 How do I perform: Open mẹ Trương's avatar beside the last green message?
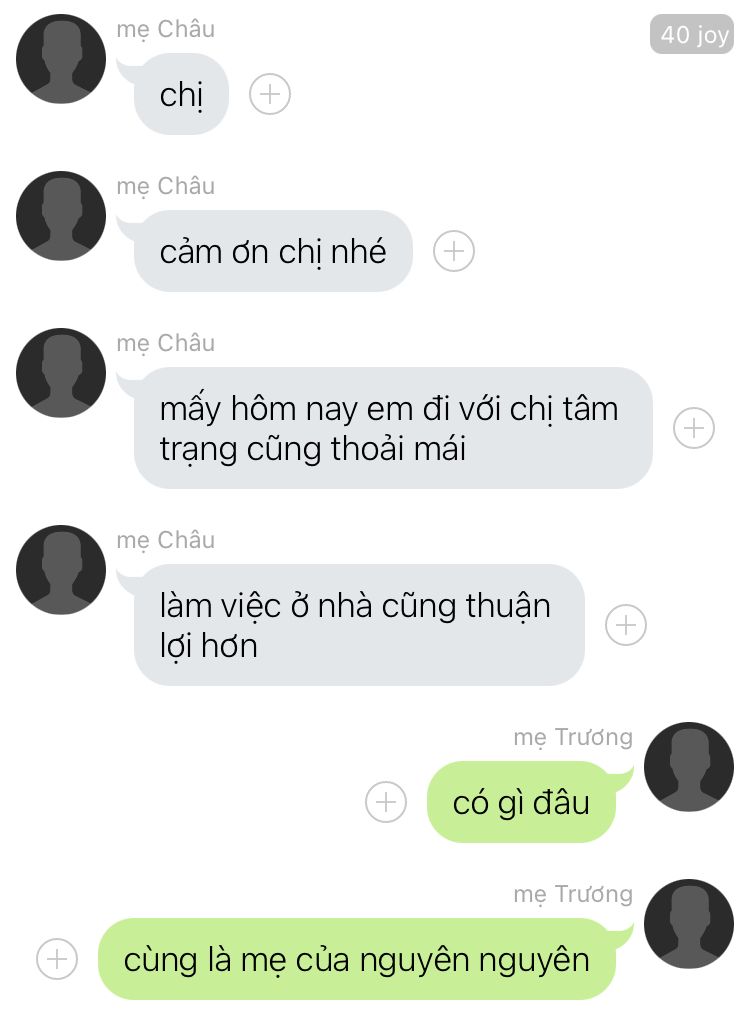(689, 924)
